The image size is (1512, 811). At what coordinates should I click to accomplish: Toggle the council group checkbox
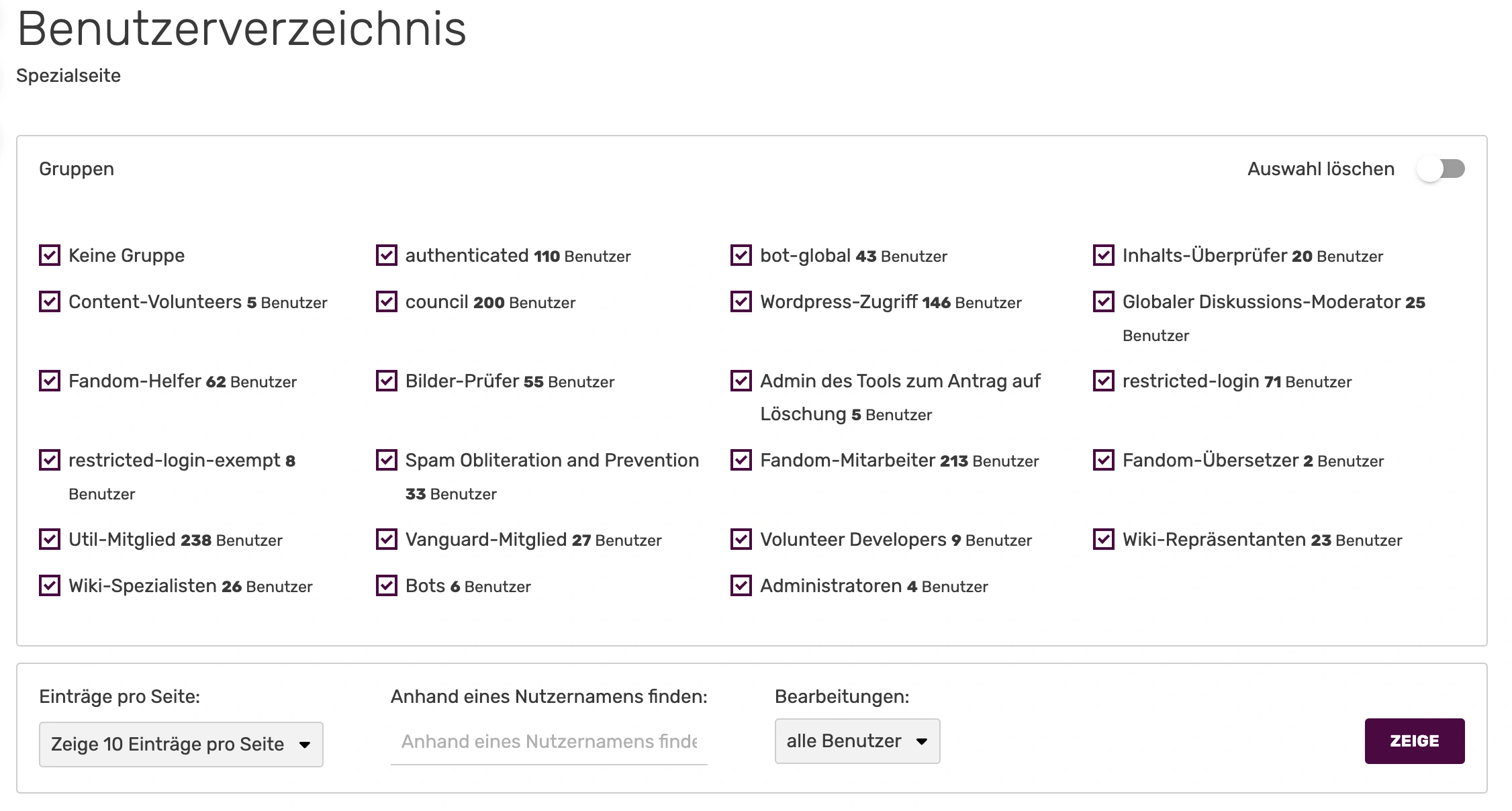point(387,302)
